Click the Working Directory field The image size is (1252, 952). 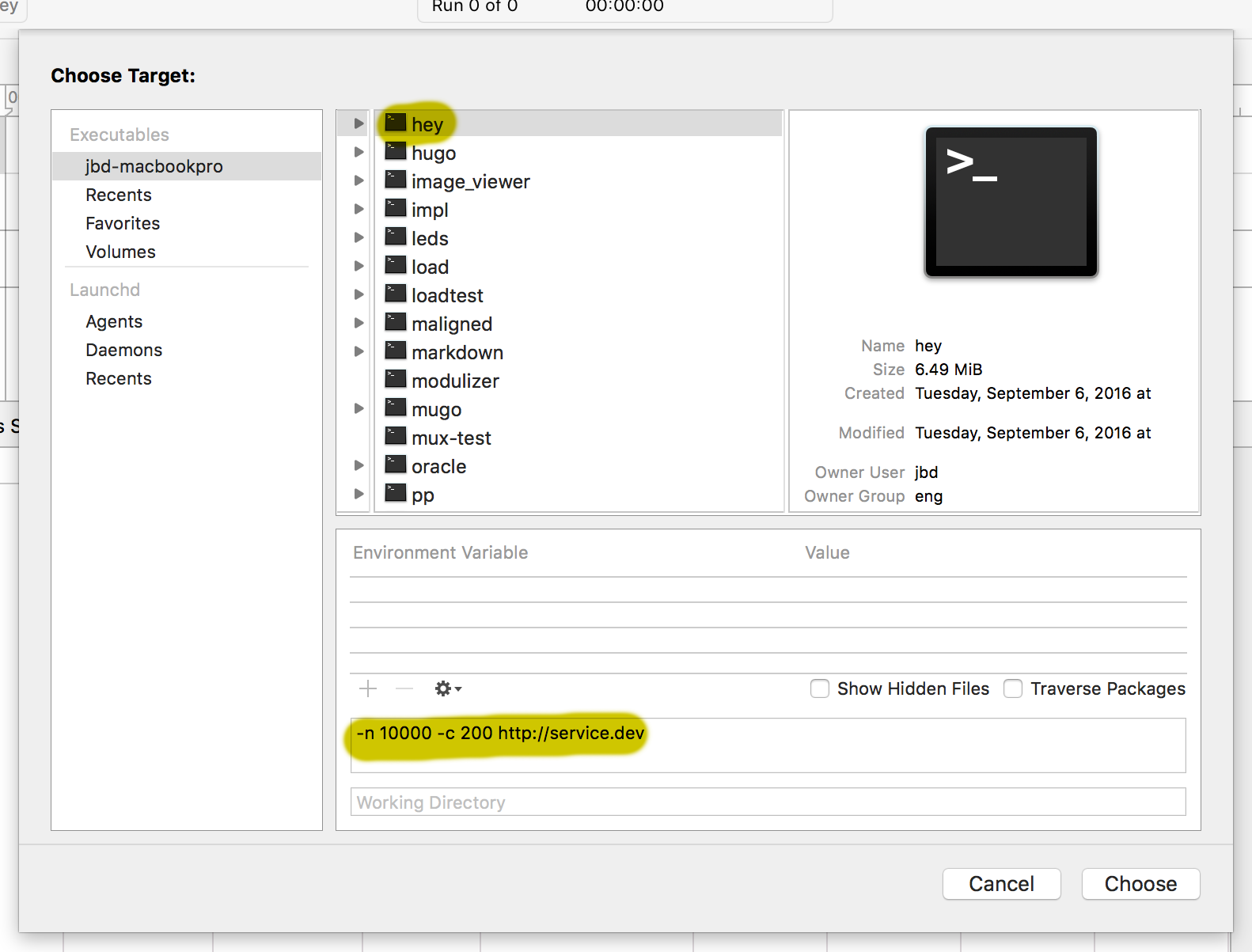pyautogui.click(x=768, y=802)
